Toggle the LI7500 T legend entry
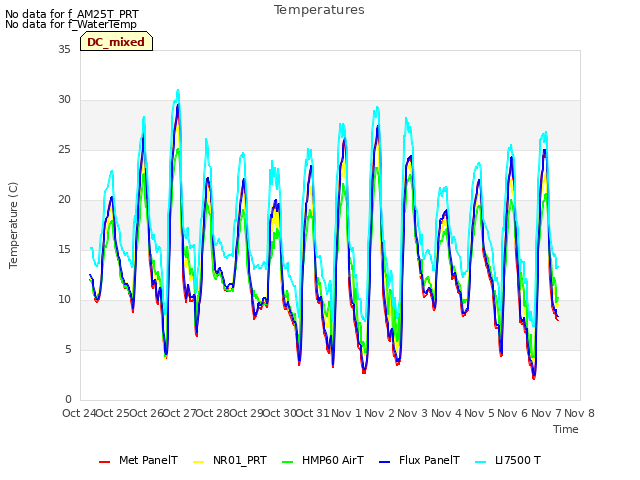640x480 pixels. coord(509,460)
